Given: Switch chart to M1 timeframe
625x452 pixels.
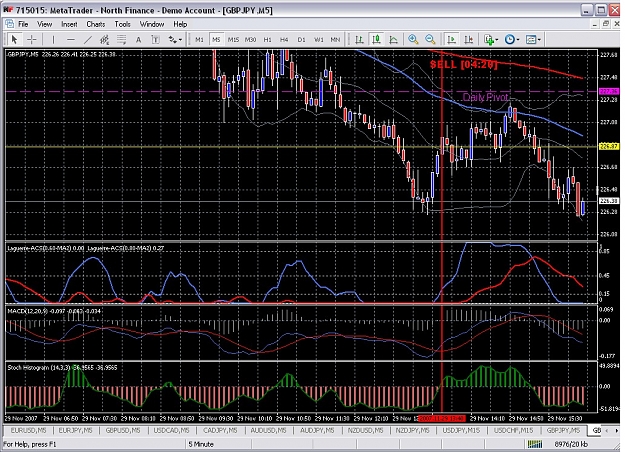Looking at the screenshot, I should pos(199,39).
